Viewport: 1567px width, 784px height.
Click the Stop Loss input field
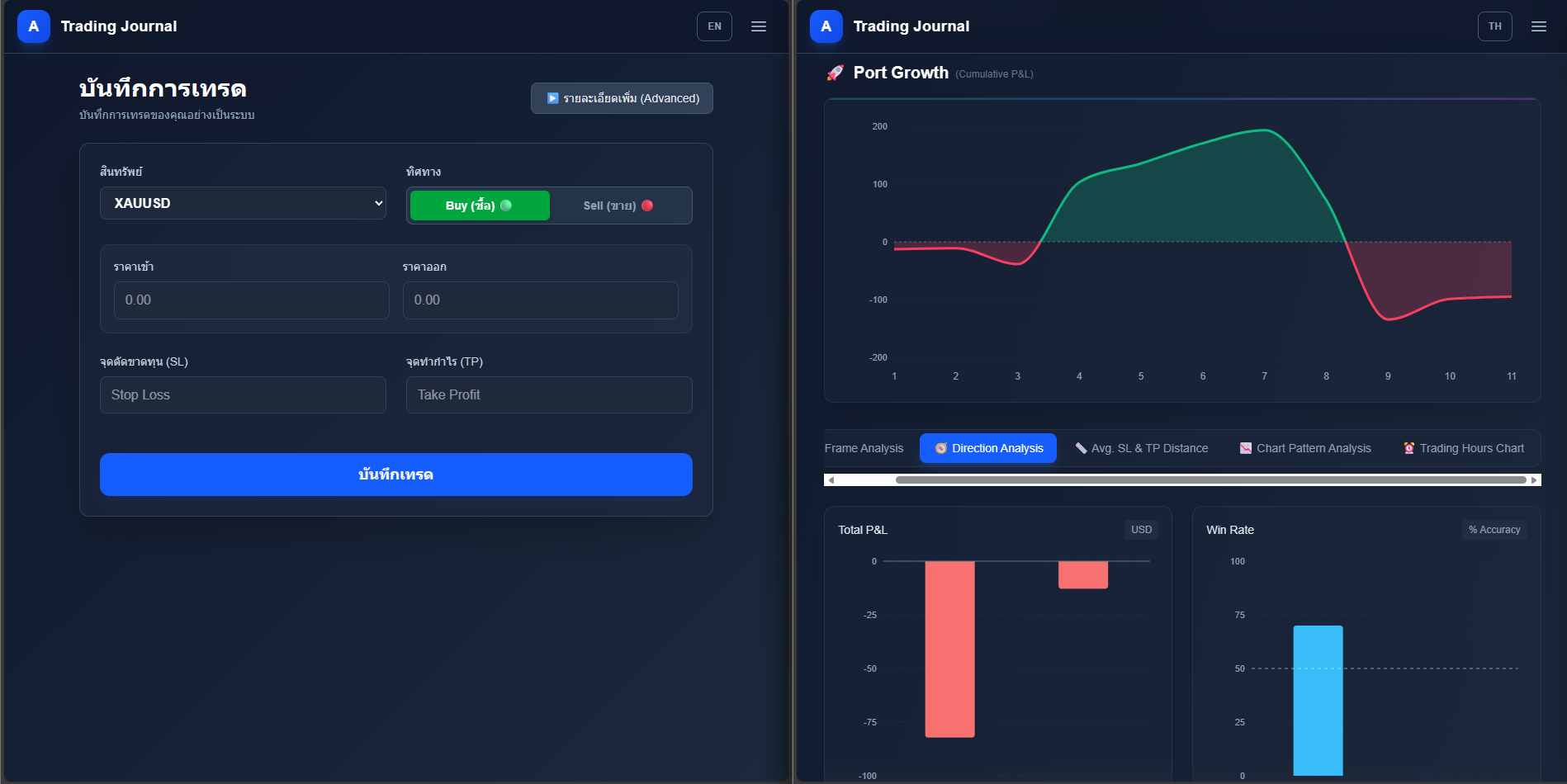(243, 394)
